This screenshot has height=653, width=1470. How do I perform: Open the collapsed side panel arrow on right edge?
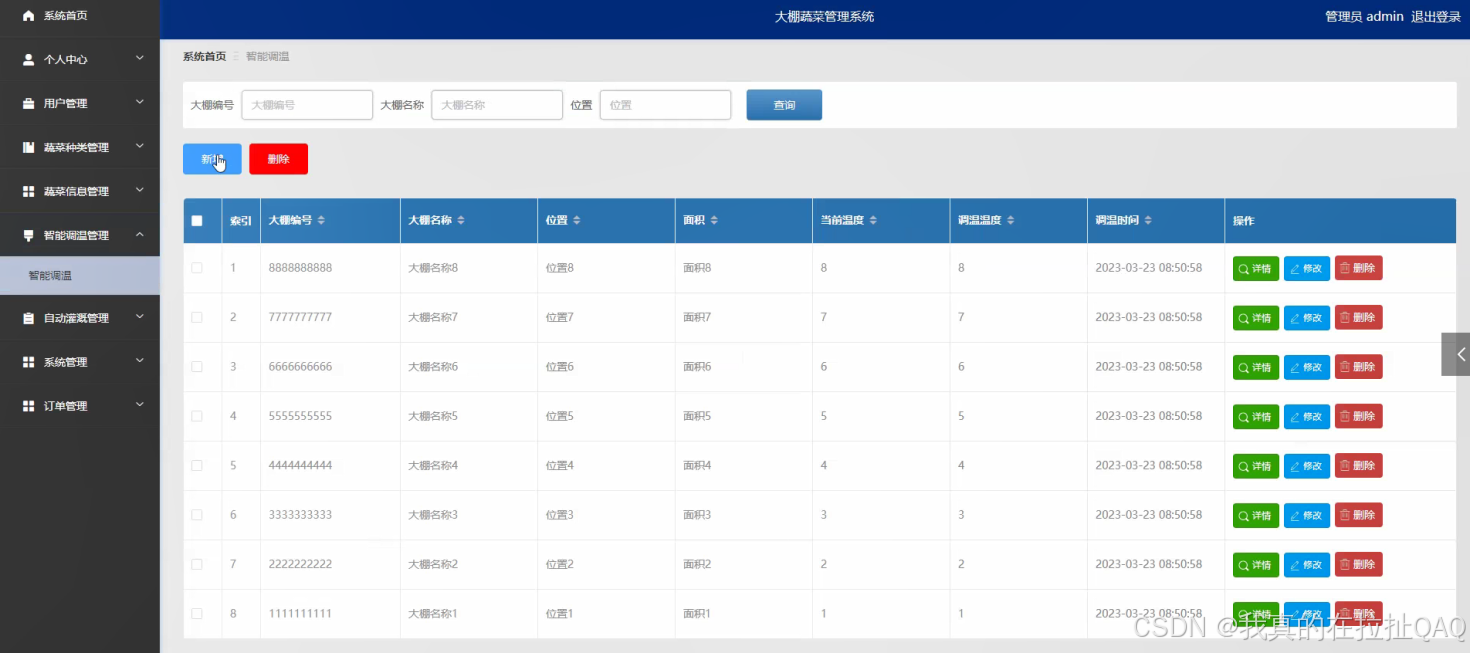pos(1456,354)
